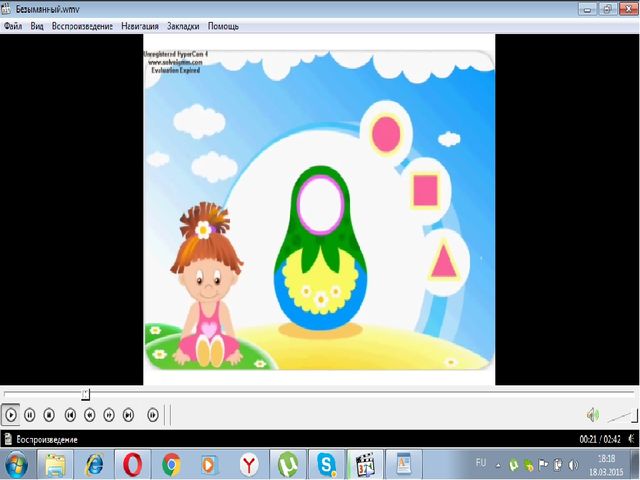Step forward one frame
640x480 pixels.
pos(153,415)
